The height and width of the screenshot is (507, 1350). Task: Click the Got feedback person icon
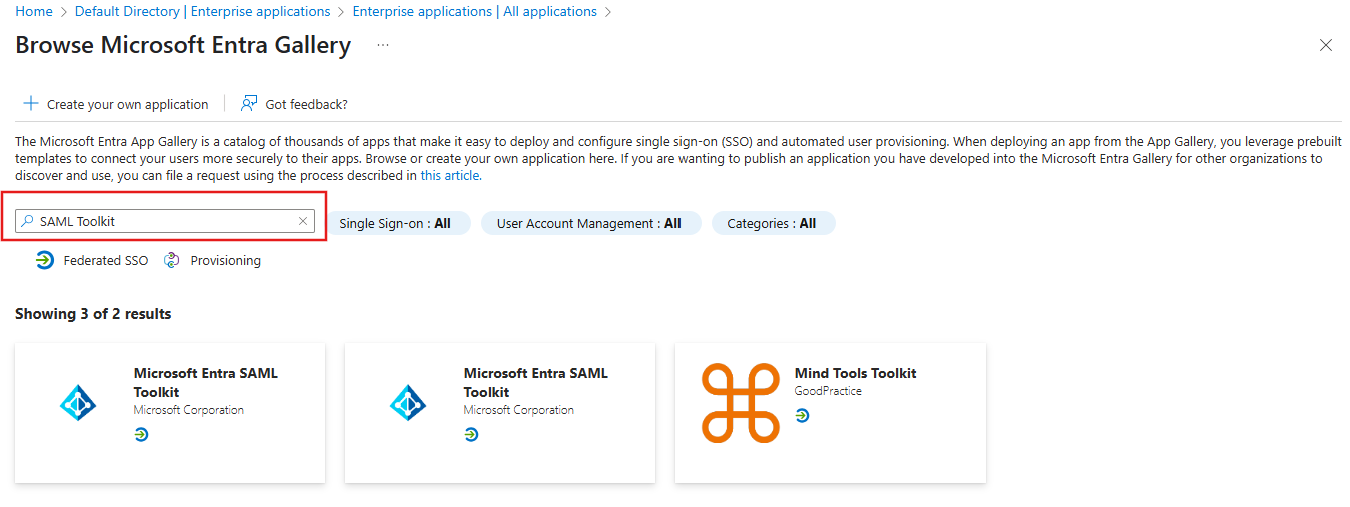tap(249, 104)
